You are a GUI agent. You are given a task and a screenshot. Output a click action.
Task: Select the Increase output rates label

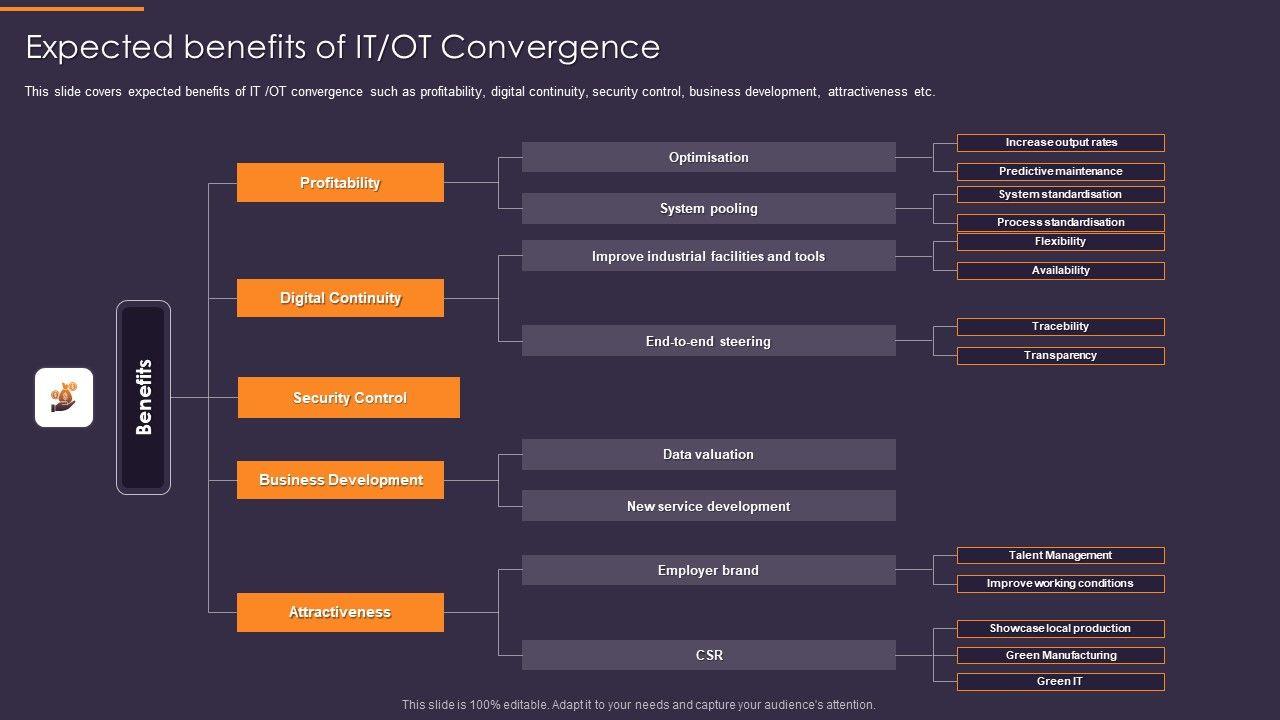pyautogui.click(x=1061, y=143)
